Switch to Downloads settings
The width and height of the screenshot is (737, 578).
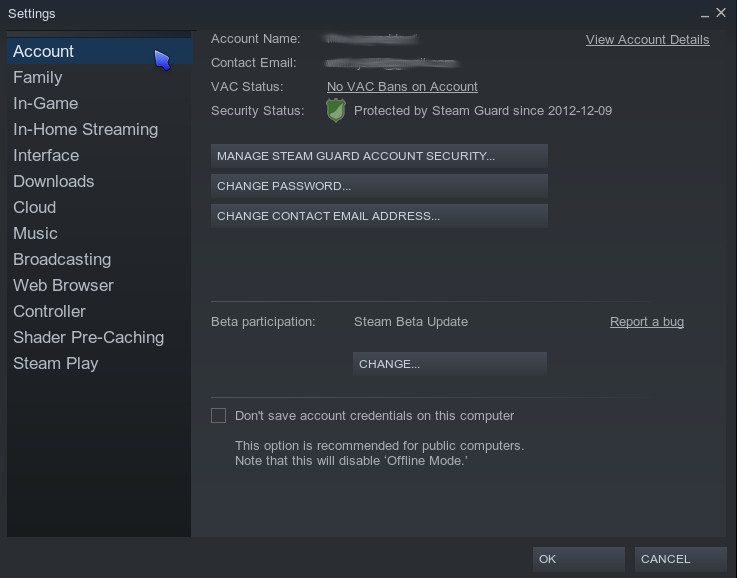coord(100,181)
